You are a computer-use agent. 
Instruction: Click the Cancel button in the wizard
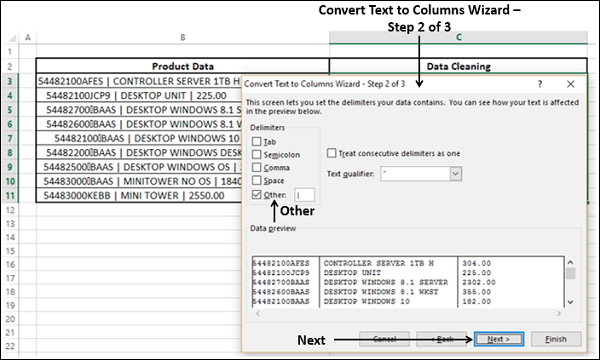click(385, 339)
